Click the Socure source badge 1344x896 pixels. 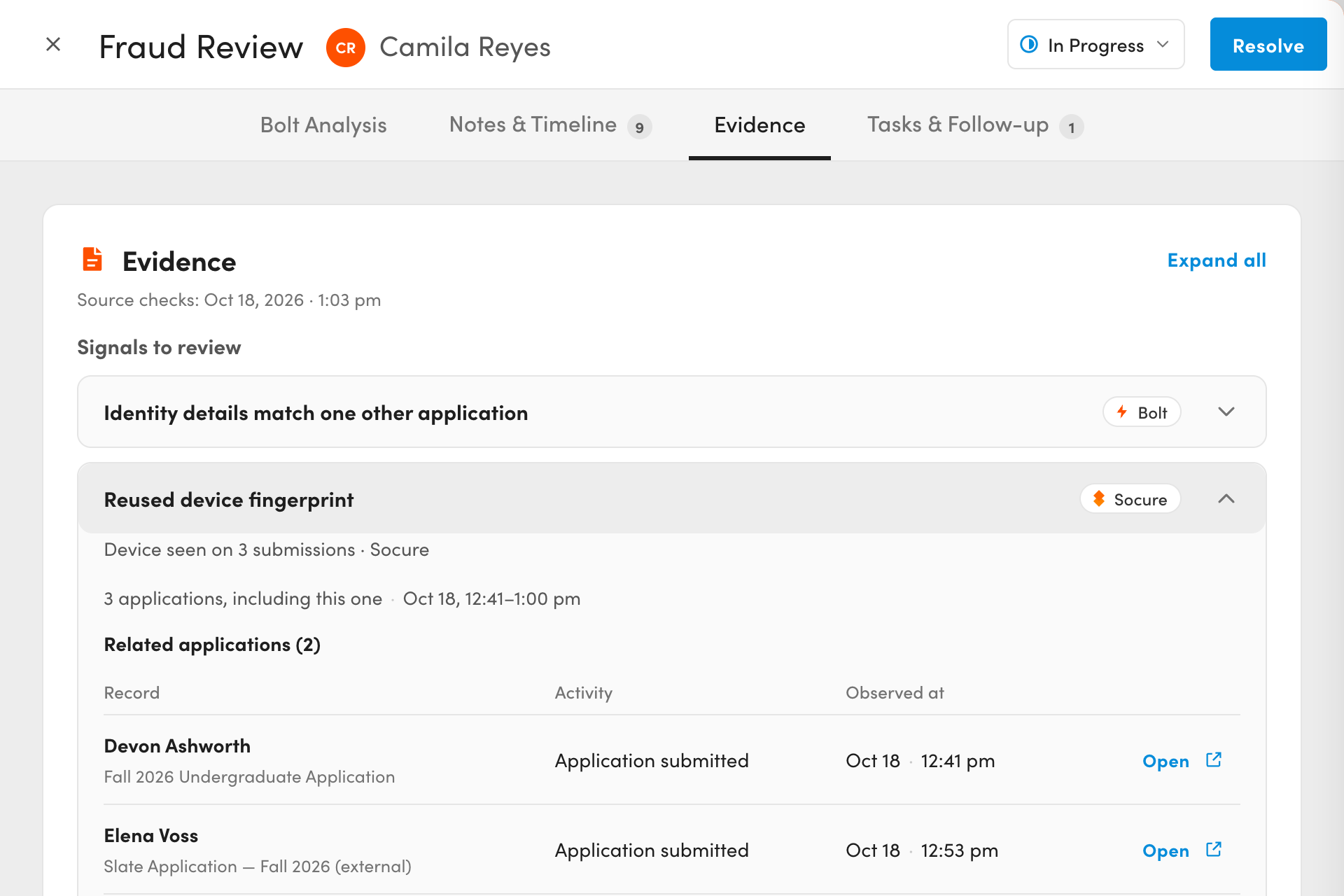1130,499
